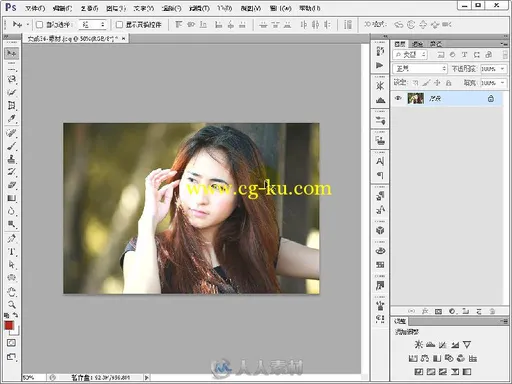Screen dimensions: 512x384
Task: Add a Gradient Map adjustment
Action: pos(467,372)
